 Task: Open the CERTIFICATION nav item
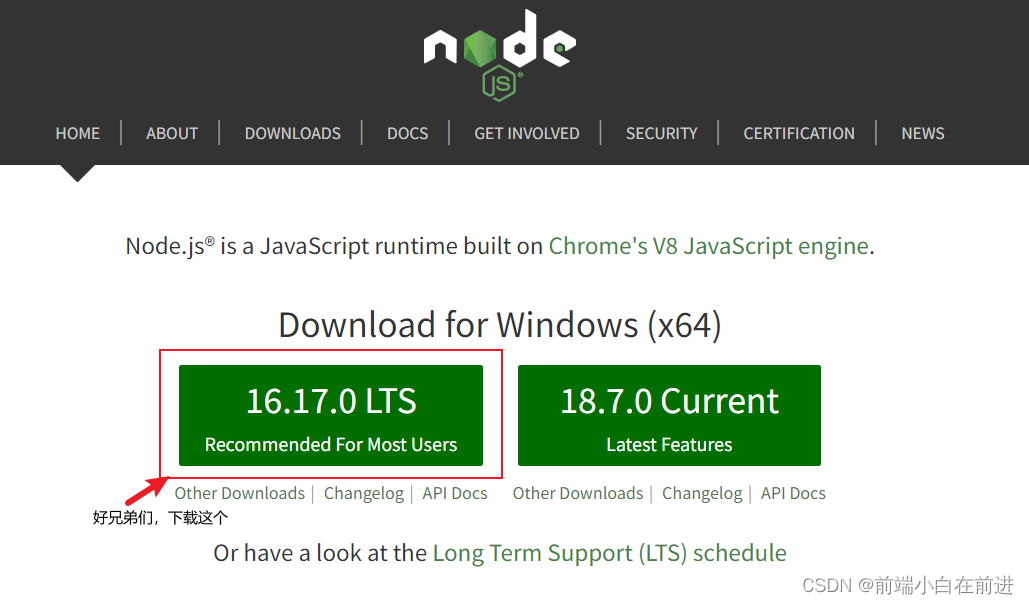[x=799, y=133]
